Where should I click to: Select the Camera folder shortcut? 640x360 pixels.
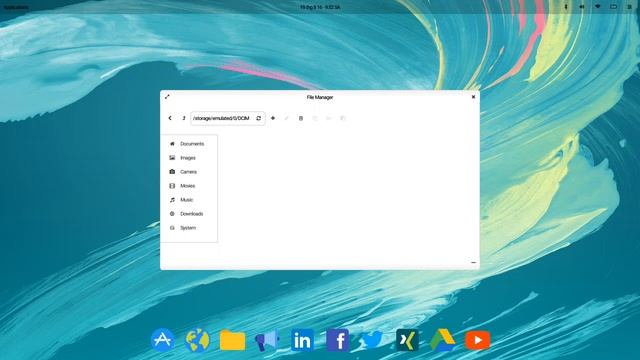click(189, 172)
